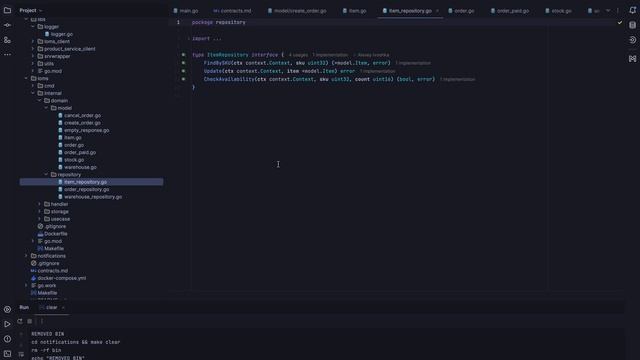Open the Terminal tool window icon

[7, 353]
